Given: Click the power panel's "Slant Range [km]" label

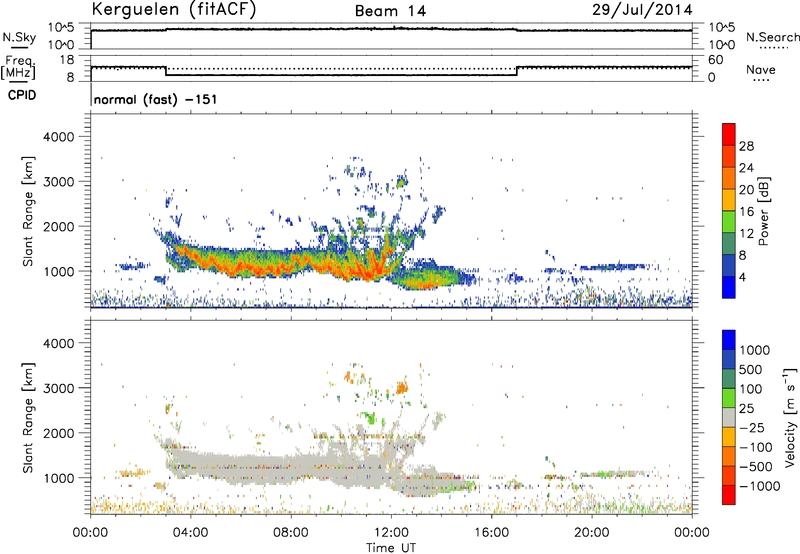Looking at the screenshot, I should pyautogui.click(x=28, y=211).
